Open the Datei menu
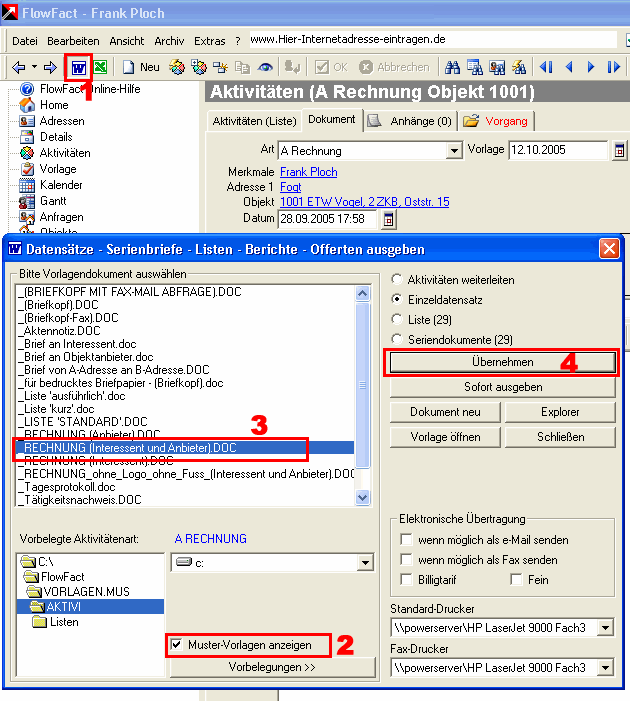This screenshot has height=701, width=630. (x=25, y=41)
